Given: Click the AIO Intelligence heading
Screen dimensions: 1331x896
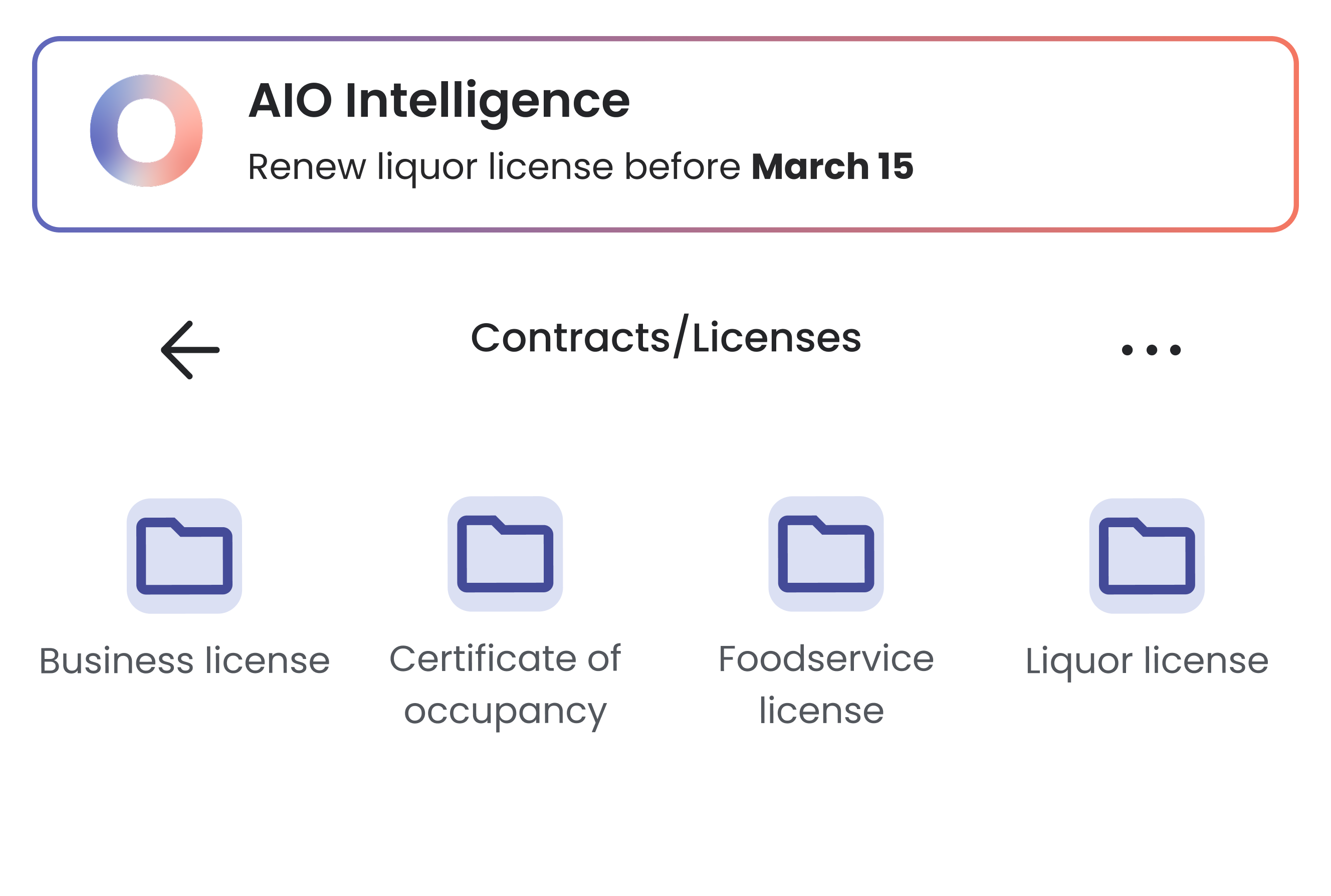Looking at the screenshot, I should (x=439, y=101).
